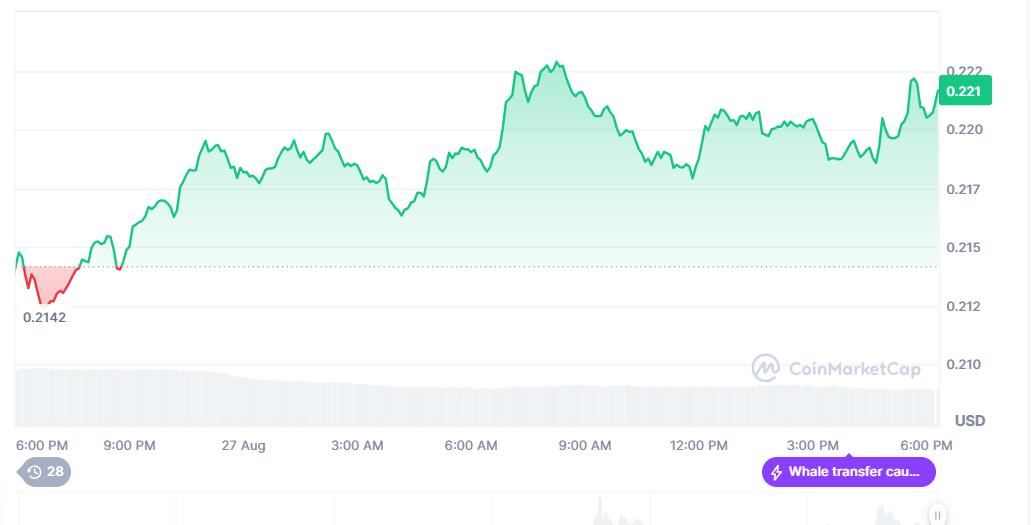Image resolution: width=1031 pixels, height=525 pixels.
Task: Click the 6:00 AM time axis label
Action: [x=471, y=445]
